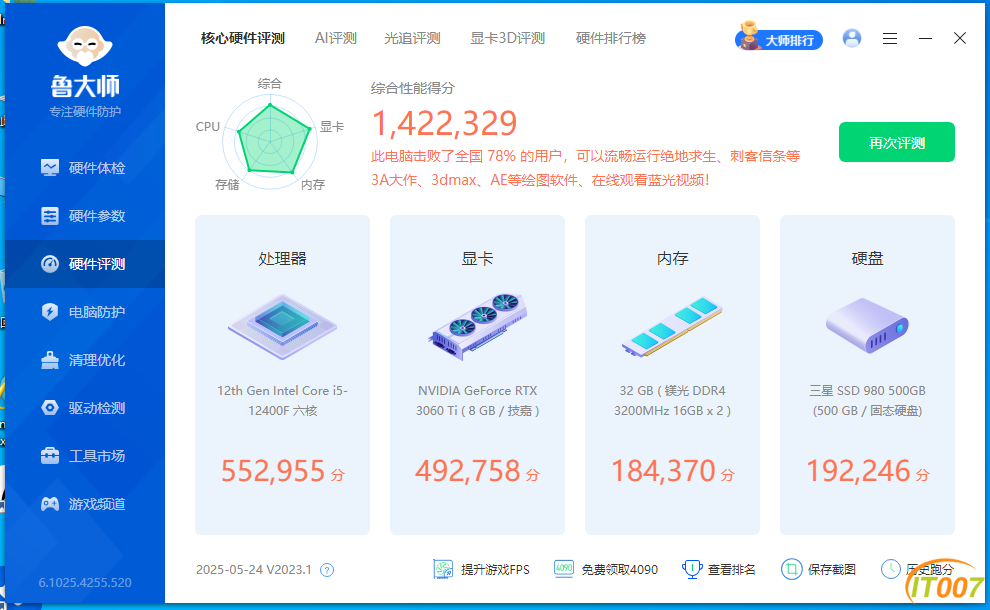The image size is (990, 610).
Task: Click the NVIDIA GeForce RTX 3060 Ti text
Action: coord(477,400)
